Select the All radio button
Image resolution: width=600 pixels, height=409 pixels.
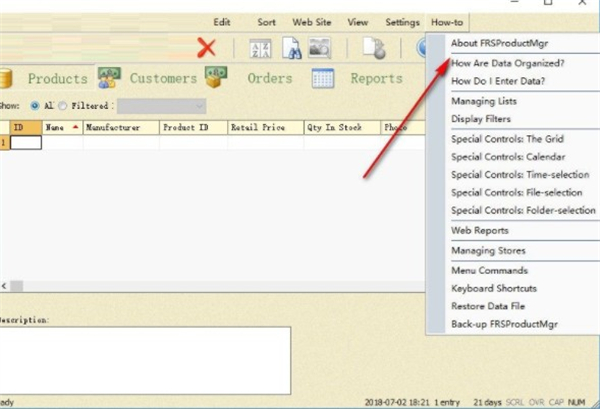tap(35, 105)
